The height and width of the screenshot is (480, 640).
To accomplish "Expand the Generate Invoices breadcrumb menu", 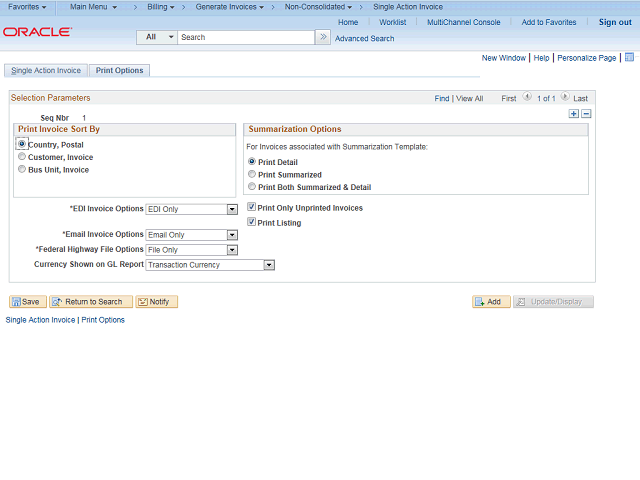I will [x=229, y=7].
